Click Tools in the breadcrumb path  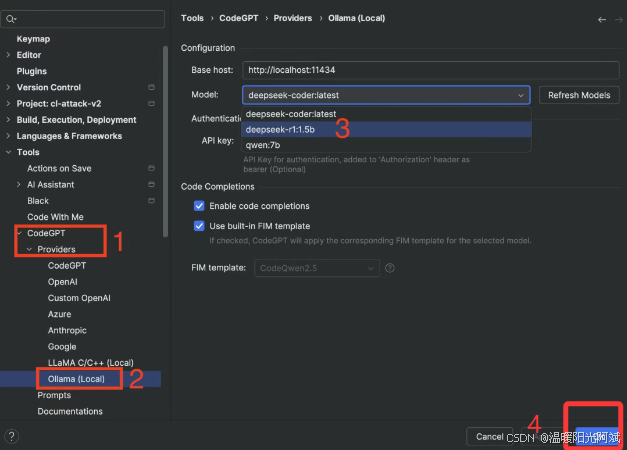[192, 18]
